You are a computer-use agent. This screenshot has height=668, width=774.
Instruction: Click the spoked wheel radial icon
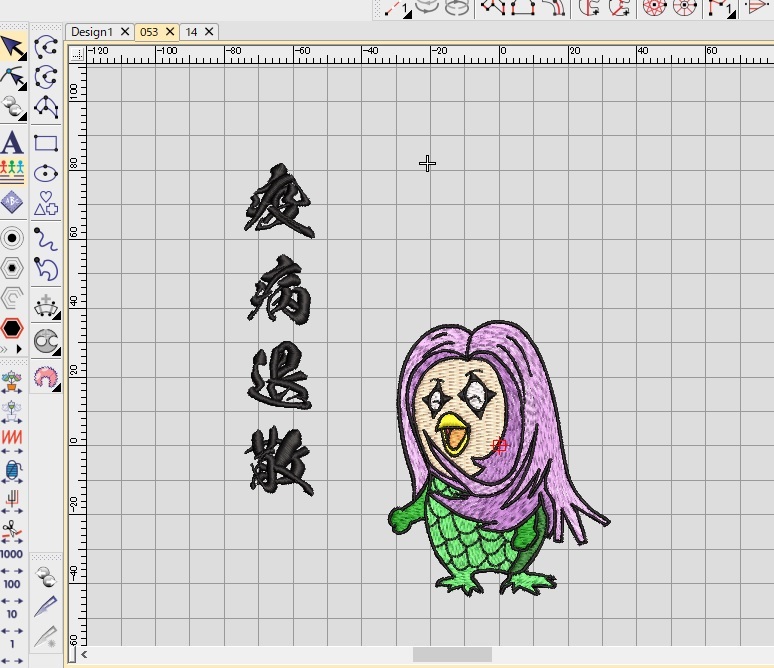point(684,7)
